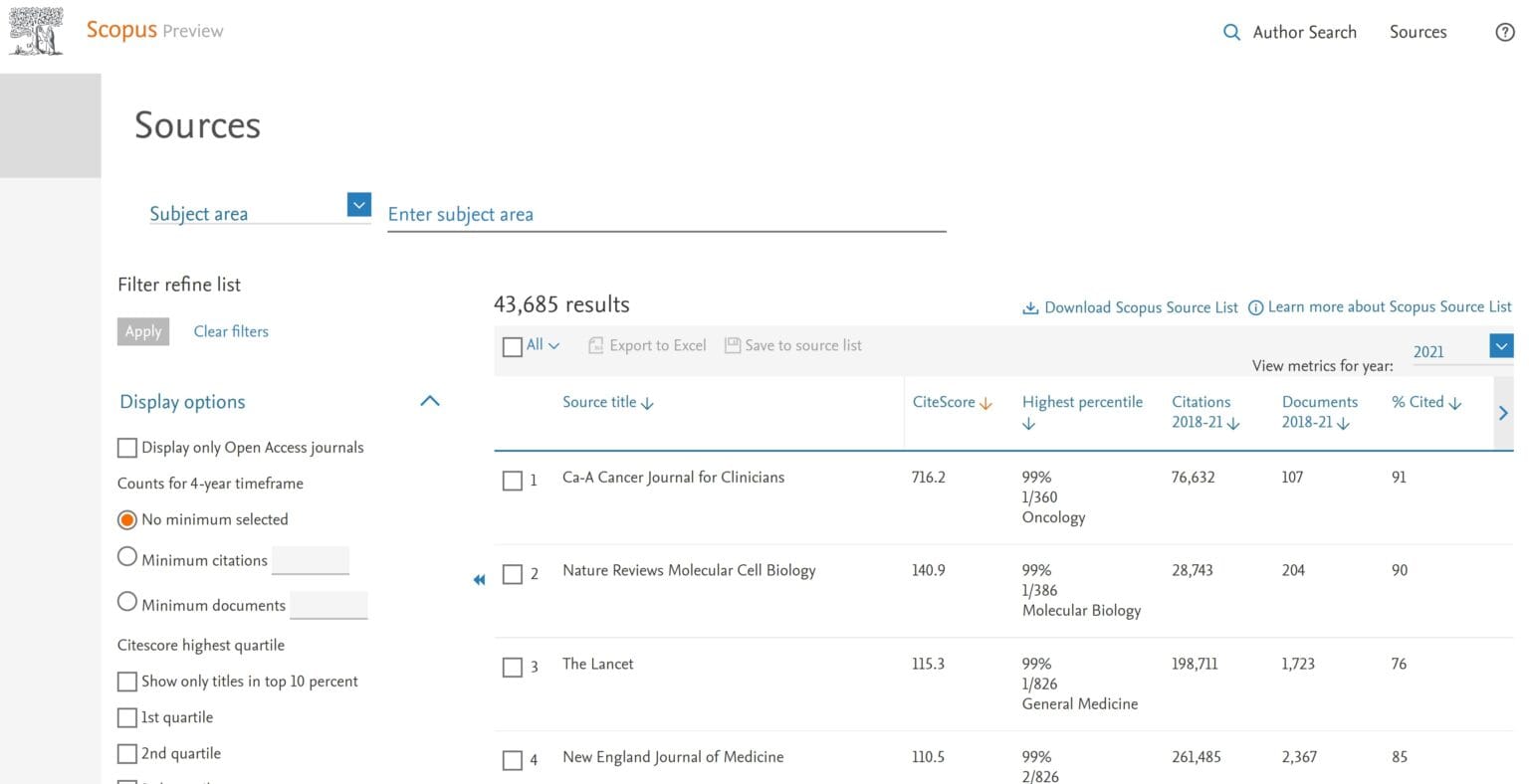Tick the Select All results checkbox
The image size is (1529, 784).
(x=513, y=347)
